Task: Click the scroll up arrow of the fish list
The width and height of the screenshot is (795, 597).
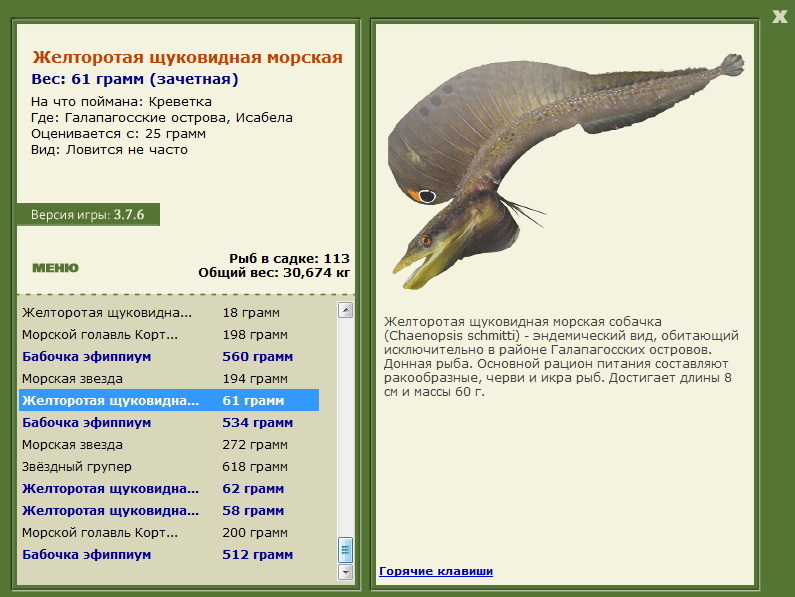Action: (345, 310)
